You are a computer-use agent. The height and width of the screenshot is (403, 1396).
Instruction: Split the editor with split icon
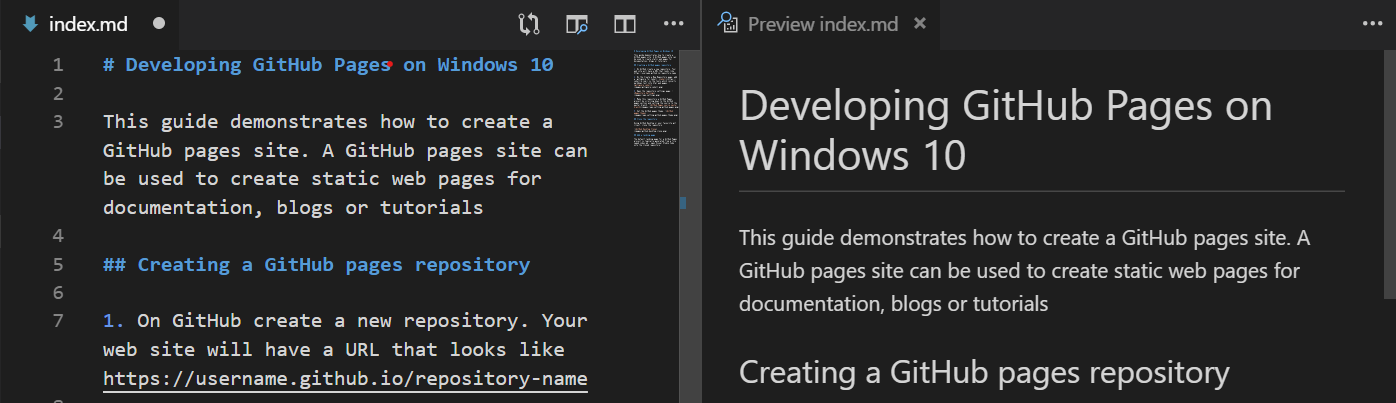click(625, 24)
